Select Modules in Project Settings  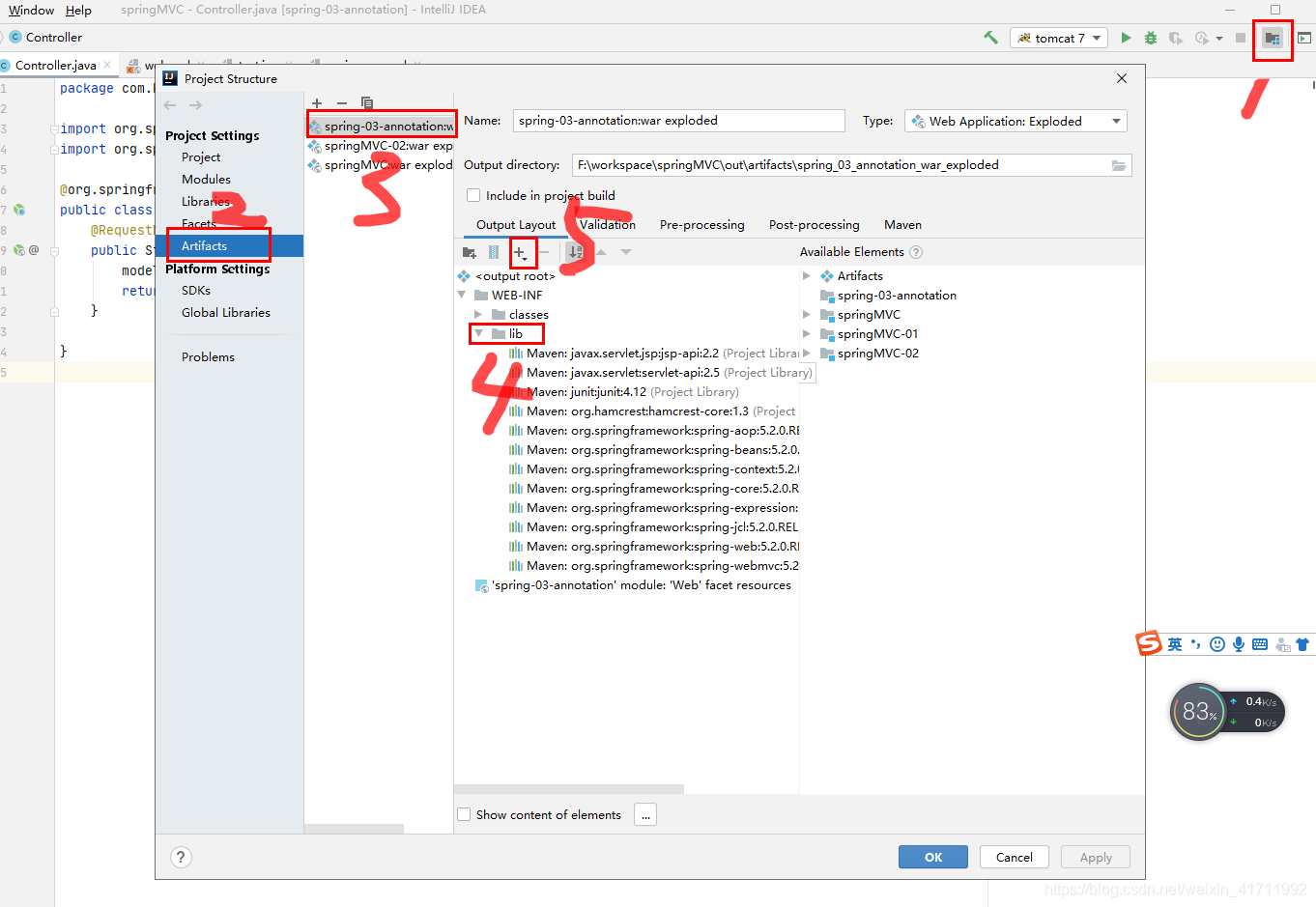[x=206, y=179]
